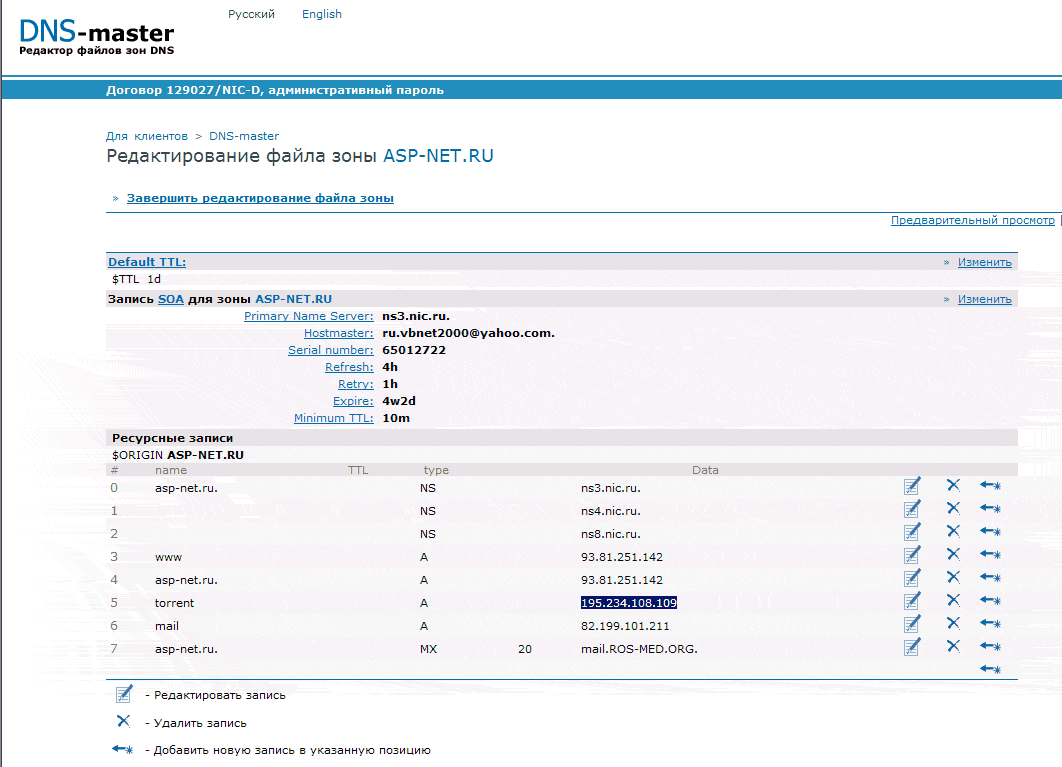This screenshot has height=767, width=1062.
Task: Append new record at end of list
Action: click(x=990, y=669)
